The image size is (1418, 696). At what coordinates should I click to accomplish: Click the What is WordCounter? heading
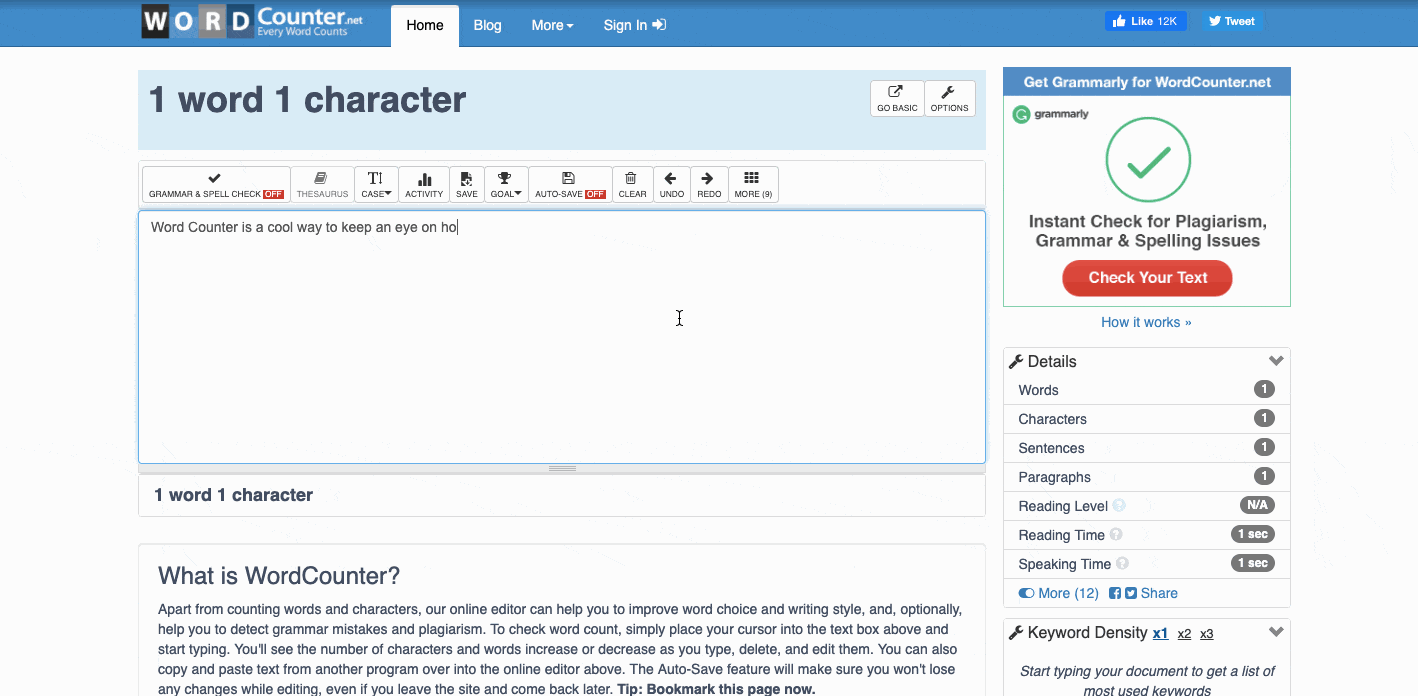[279, 576]
